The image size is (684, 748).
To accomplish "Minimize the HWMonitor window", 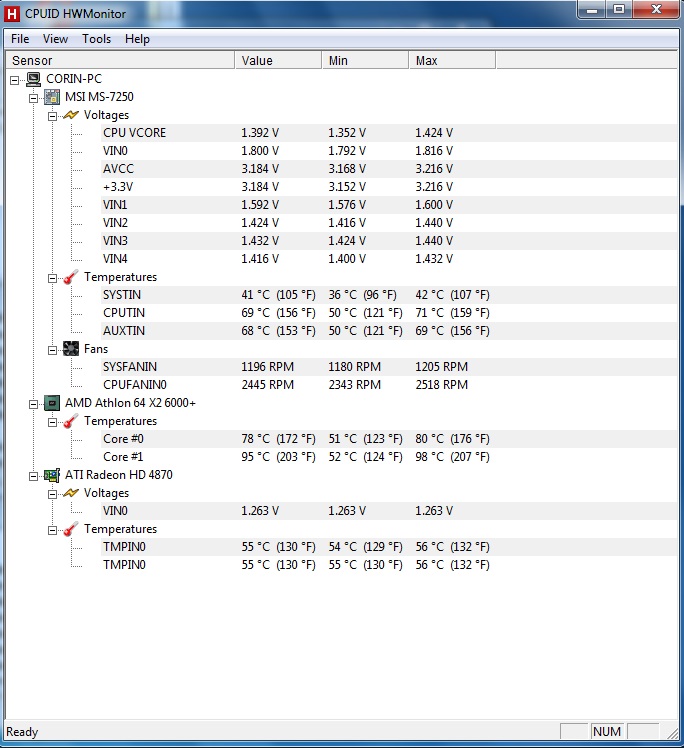I will click(592, 10).
